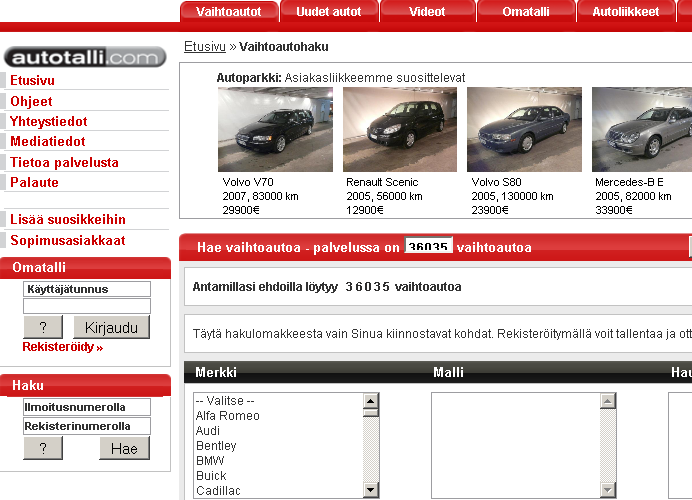Click inside the empty Malli list box
The width and height of the screenshot is (692, 500).
(x=515, y=445)
